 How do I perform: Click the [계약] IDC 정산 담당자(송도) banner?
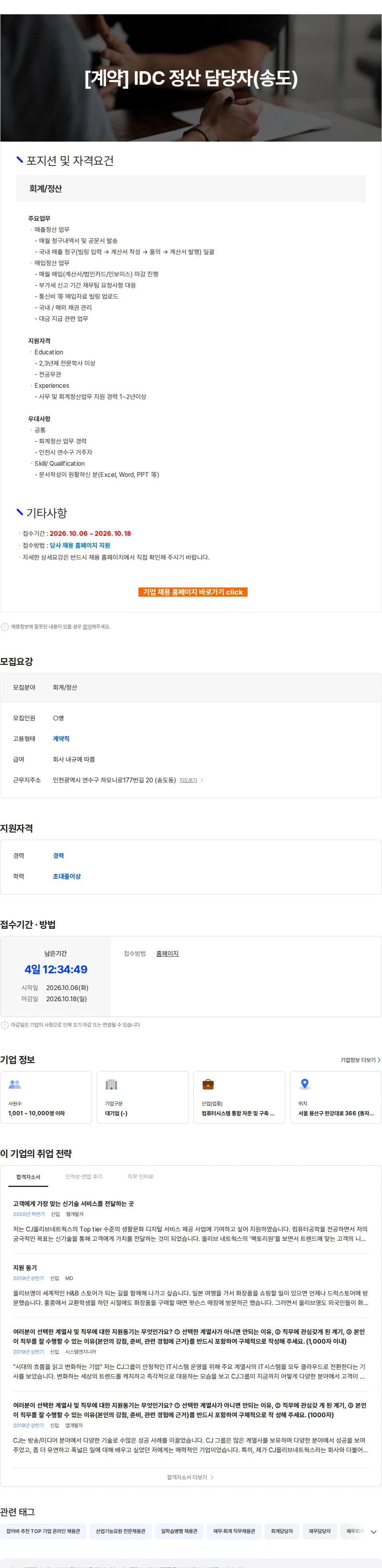click(x=191, y=78)
